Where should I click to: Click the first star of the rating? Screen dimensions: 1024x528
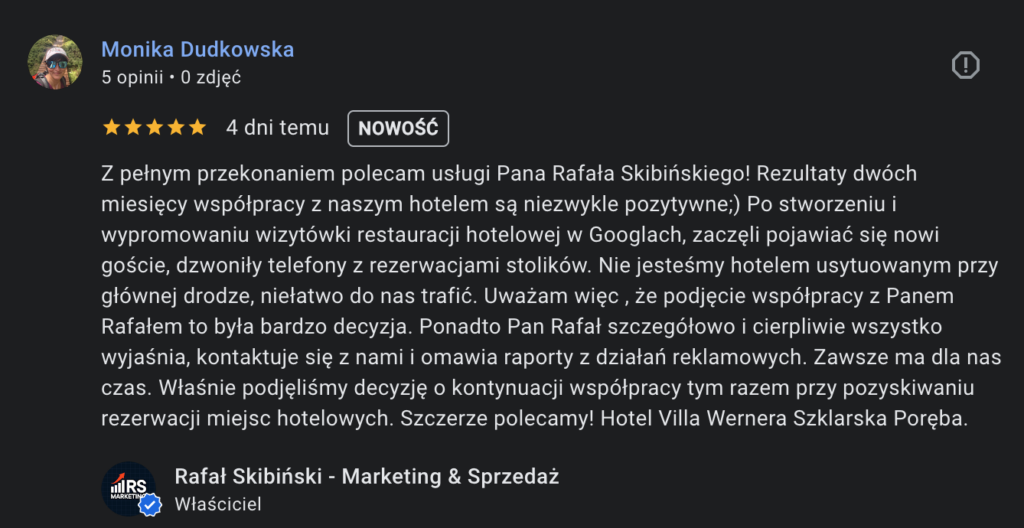point(111,128)
